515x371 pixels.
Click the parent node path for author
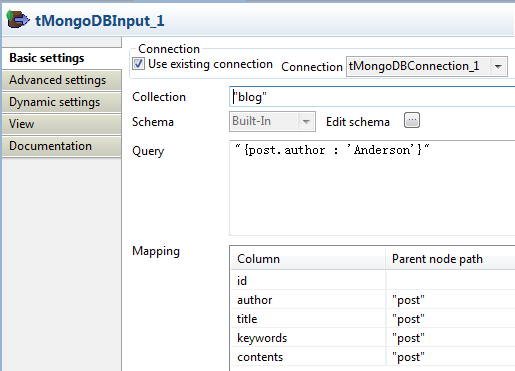pos(451,300)
